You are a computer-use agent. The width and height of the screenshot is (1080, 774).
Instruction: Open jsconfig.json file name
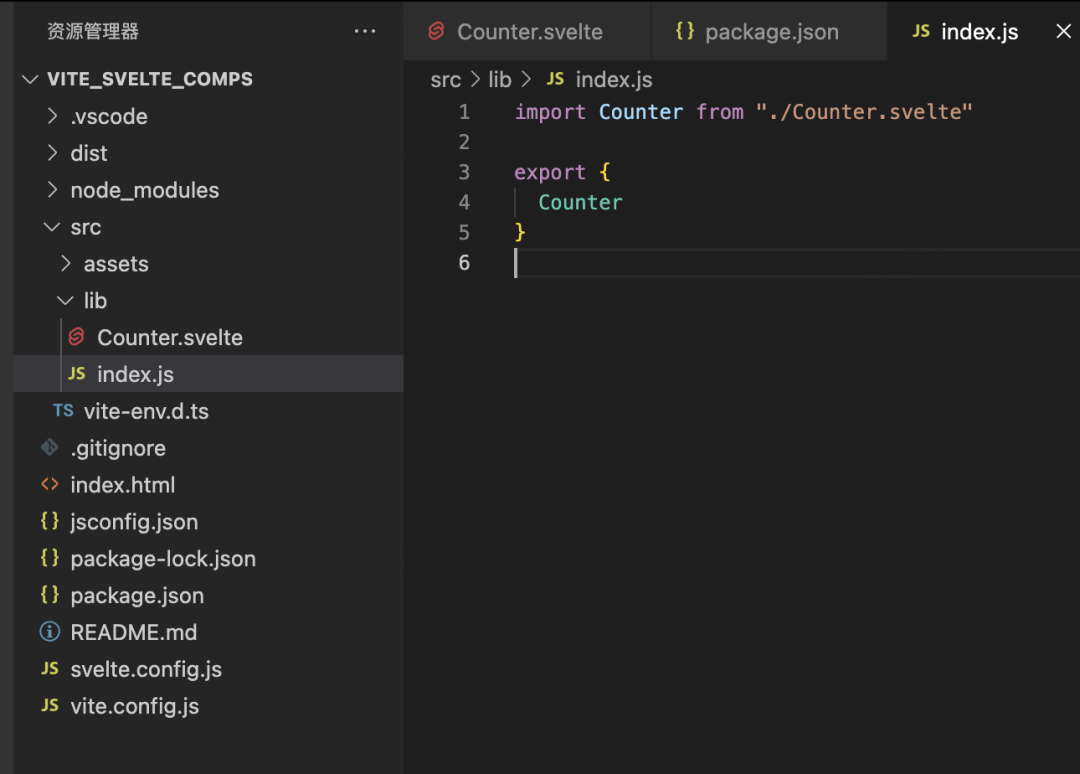point(134,522)
